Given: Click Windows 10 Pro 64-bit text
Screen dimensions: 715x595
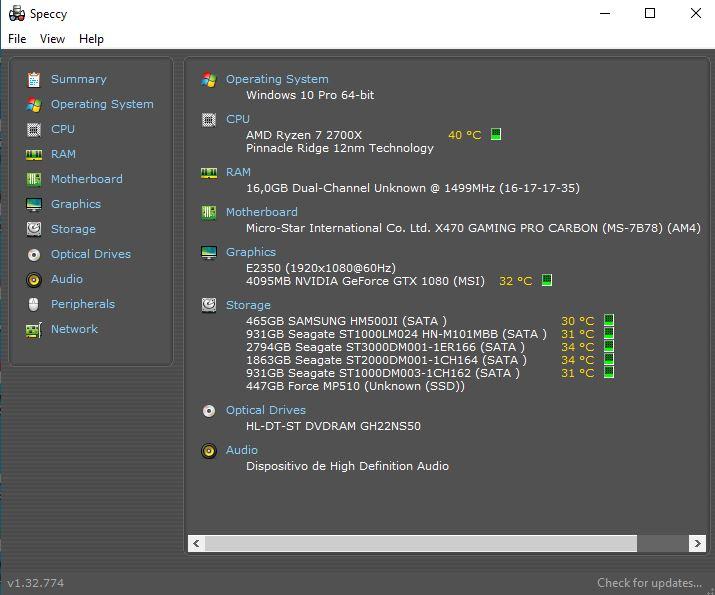Looking at the screenshot, I should [310, 95].
